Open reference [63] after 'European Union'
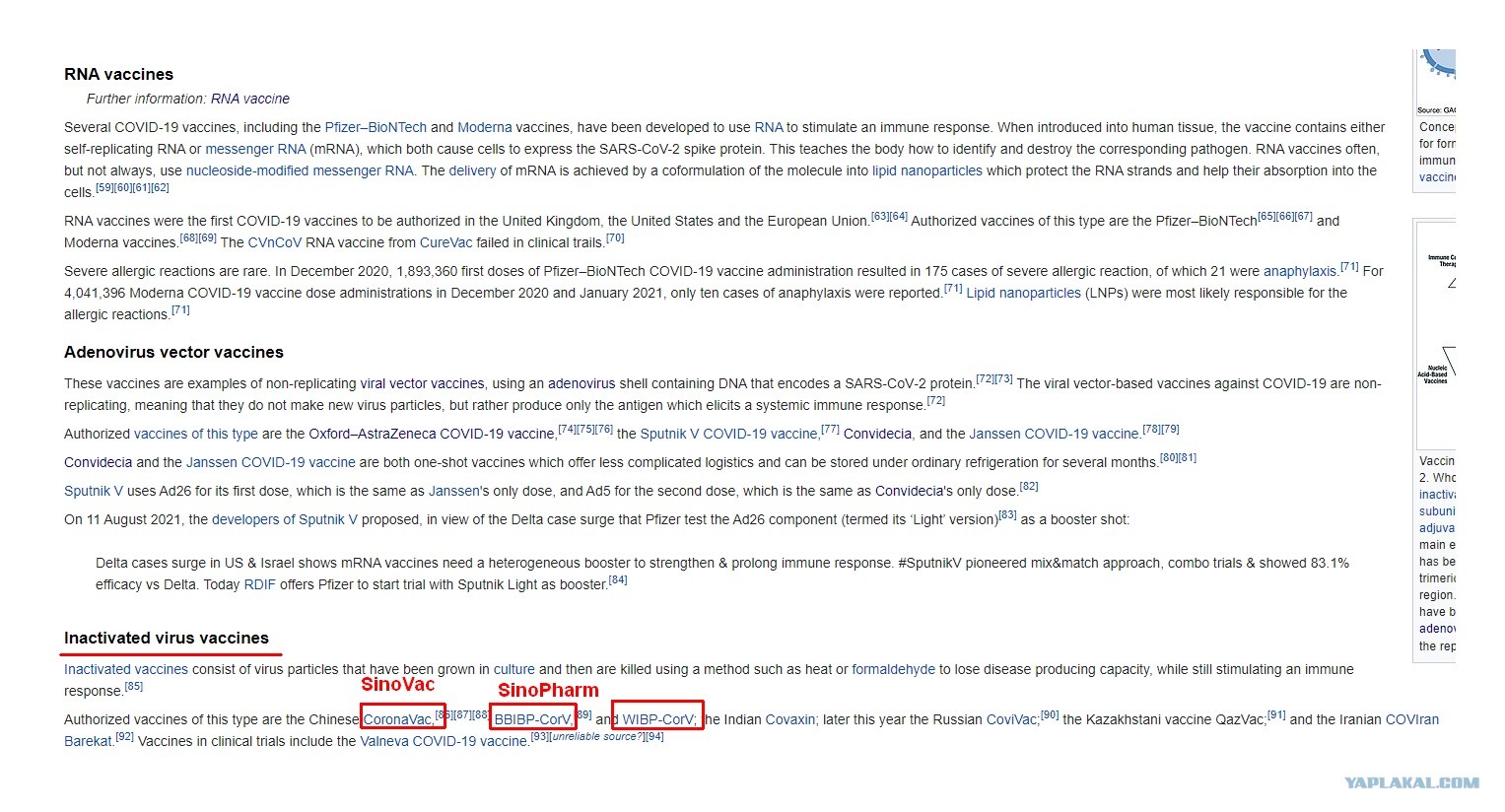Image resolution: width=1505 pixels, height=812 pixels. [x=880, y=216]
